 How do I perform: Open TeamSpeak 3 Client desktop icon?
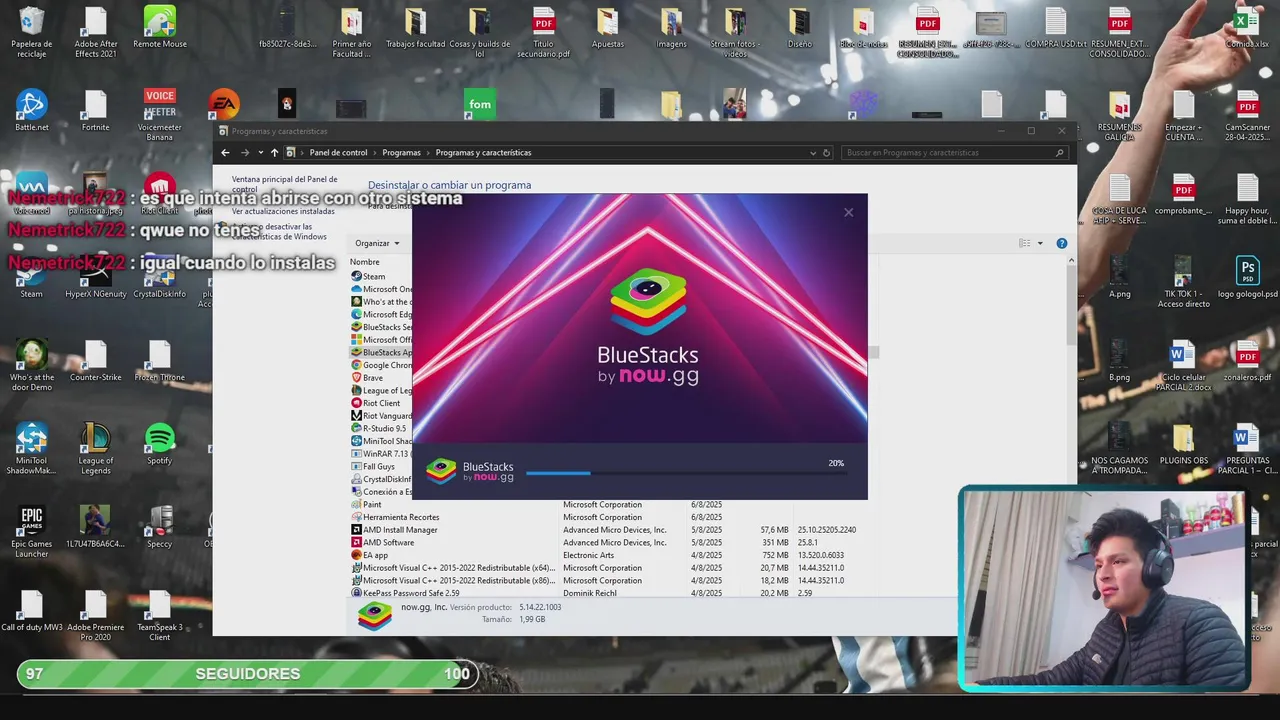click(160, 615)
